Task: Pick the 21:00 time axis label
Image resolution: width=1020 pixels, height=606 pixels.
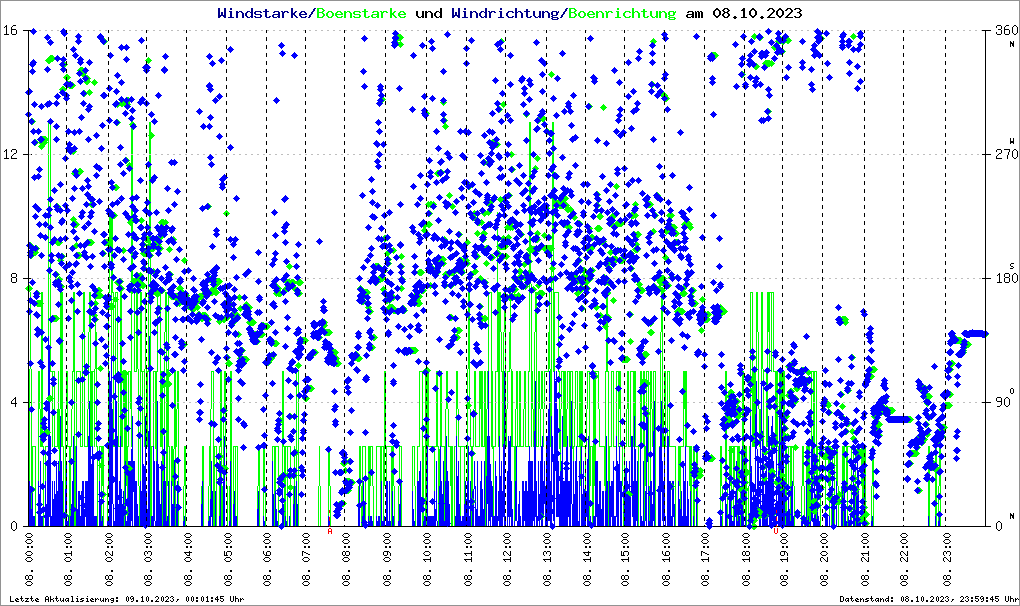Action: click(865, 555)
